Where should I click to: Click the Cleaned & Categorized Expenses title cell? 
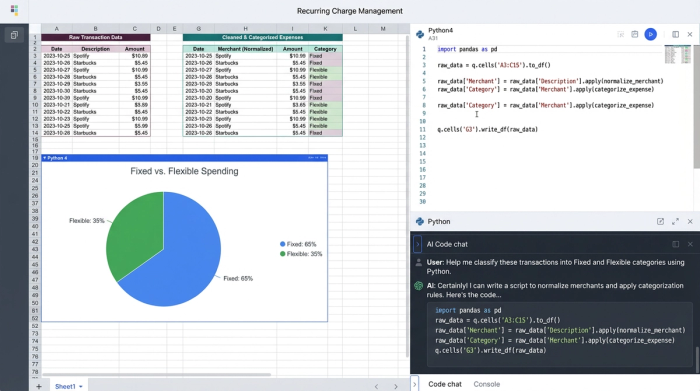[x=262, y=37]
